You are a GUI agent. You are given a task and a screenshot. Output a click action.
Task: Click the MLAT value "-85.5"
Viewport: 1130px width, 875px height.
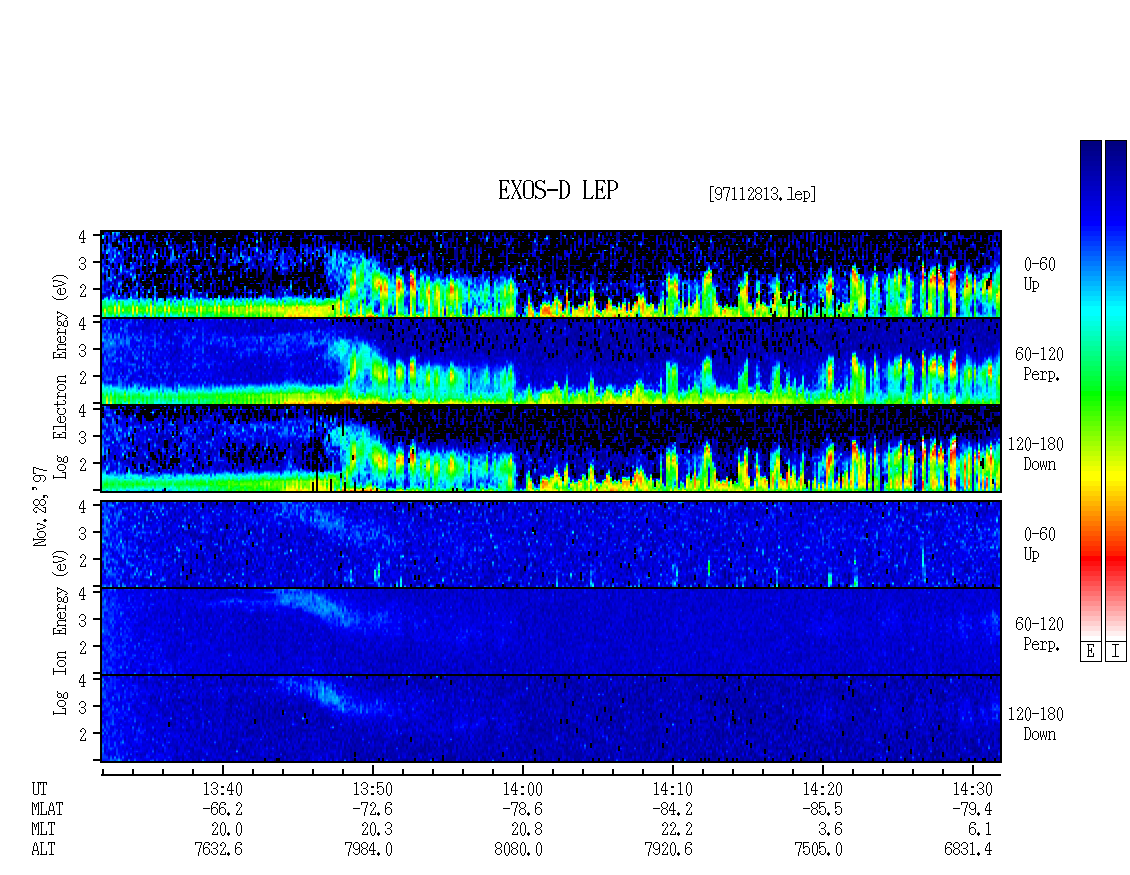pos(822,809)
